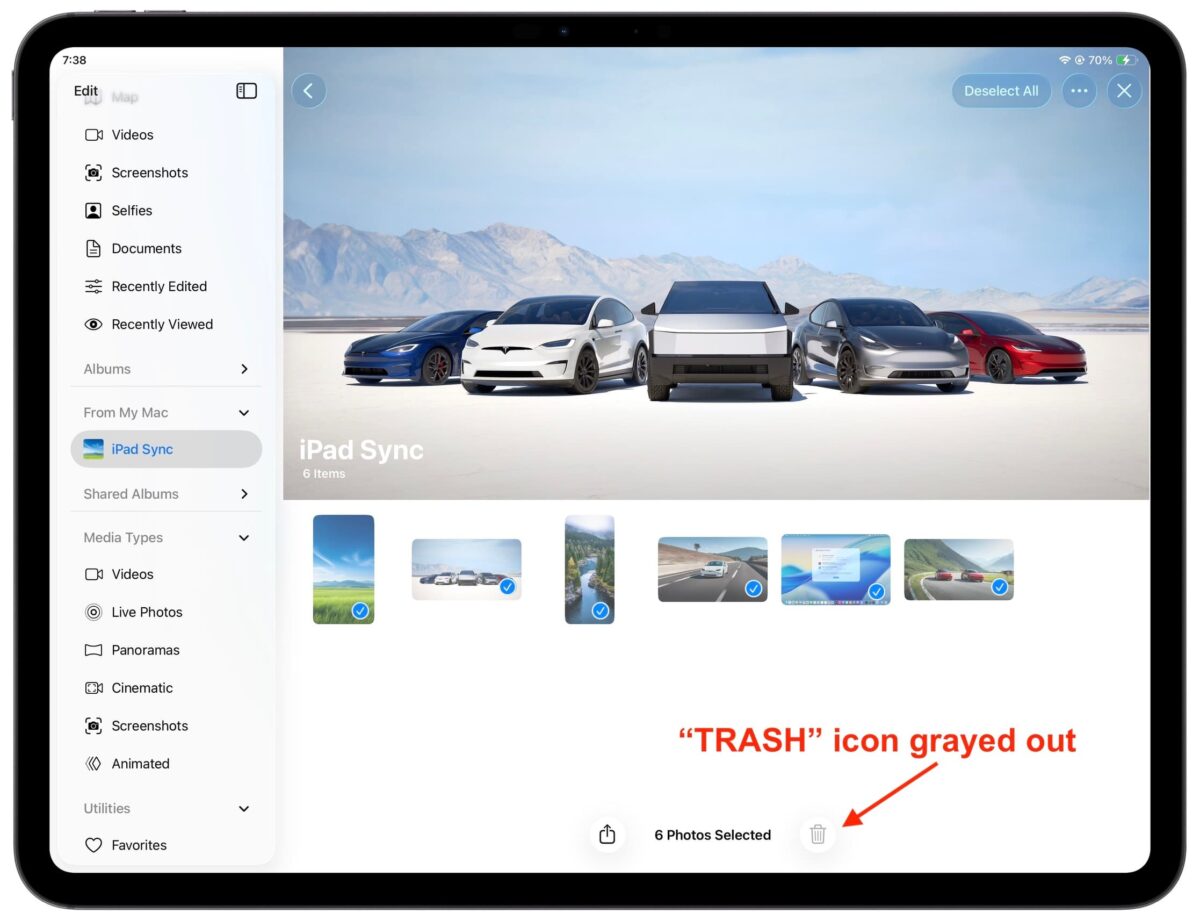Select iPad Sync album in sidebar

click(x=166, y=449)
